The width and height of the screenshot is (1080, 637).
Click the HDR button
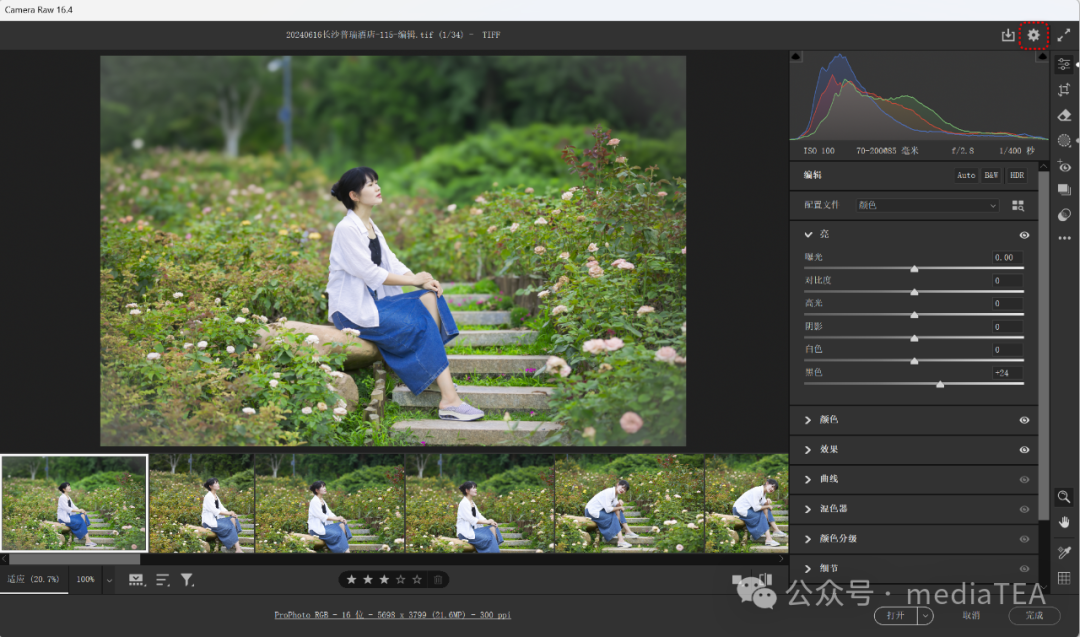tap(1017, 176)
